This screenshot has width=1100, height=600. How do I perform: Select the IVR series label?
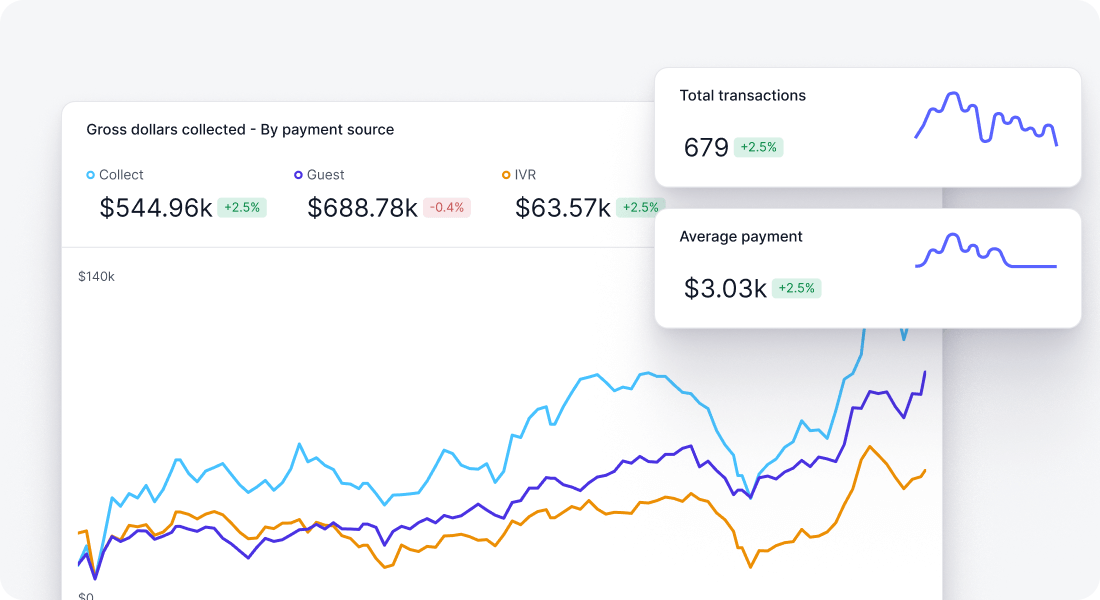pyautogui.click(x=525, y=175)
